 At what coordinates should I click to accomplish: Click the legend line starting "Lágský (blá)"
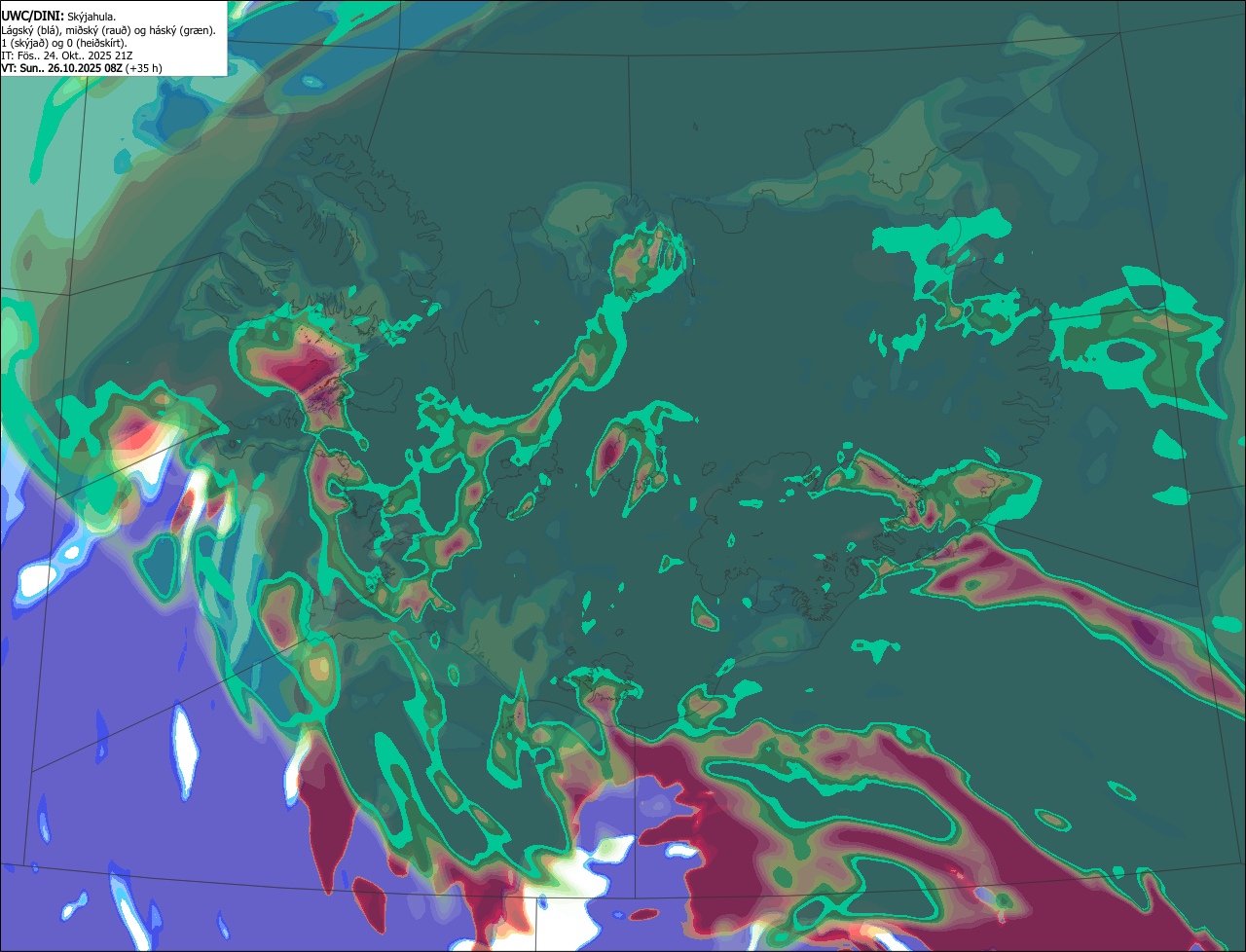[109, 30]
